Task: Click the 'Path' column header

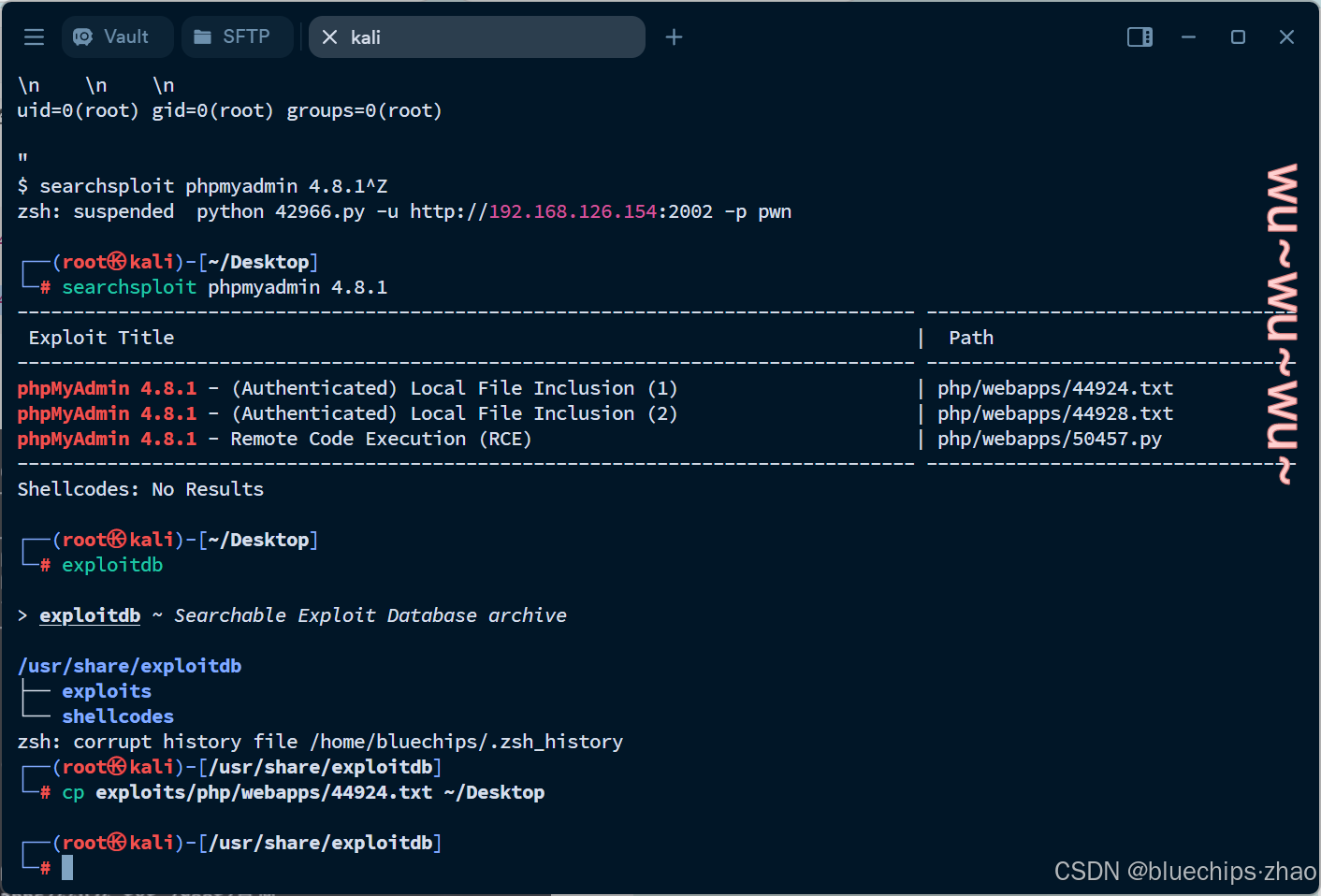Action: (971, 338)
